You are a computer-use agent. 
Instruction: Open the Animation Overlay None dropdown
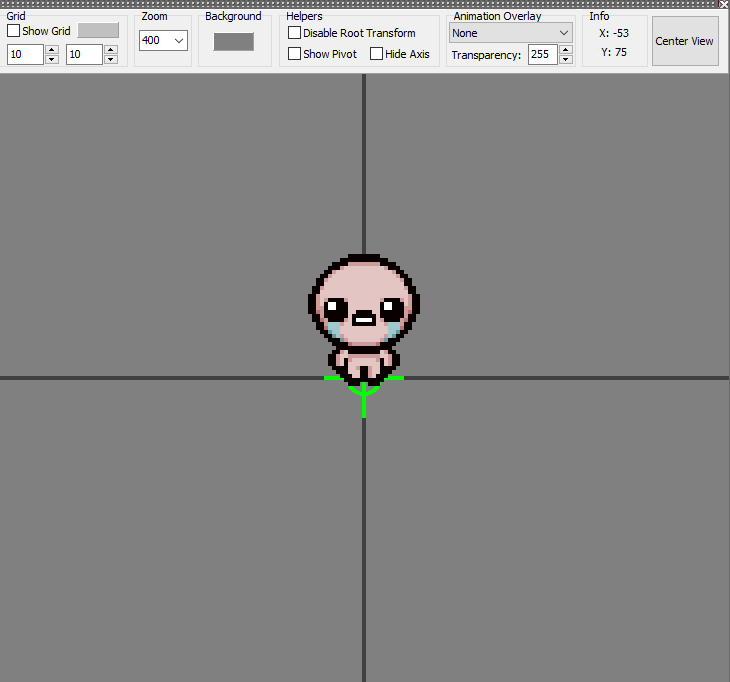click(511, 33)
